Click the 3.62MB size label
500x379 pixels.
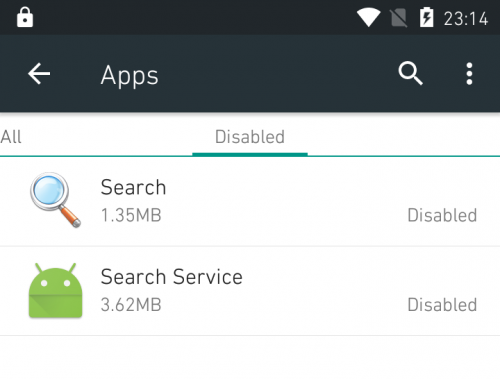coord(131,305)
